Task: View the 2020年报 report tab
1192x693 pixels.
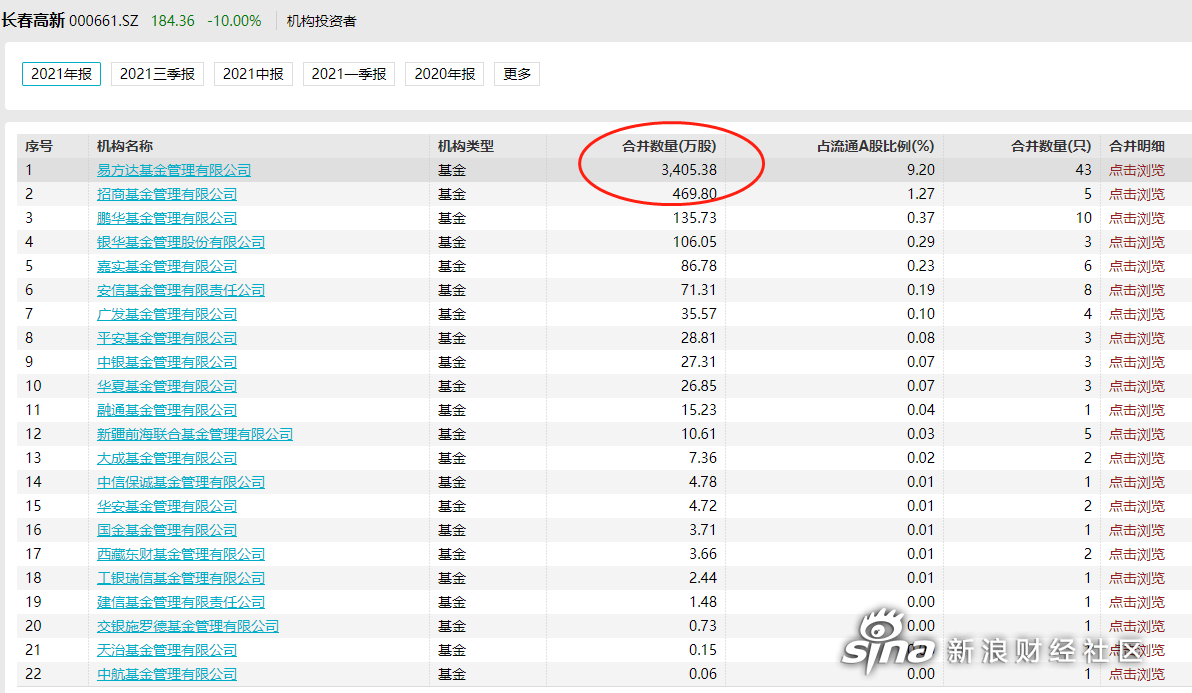Action: point(445,74)
